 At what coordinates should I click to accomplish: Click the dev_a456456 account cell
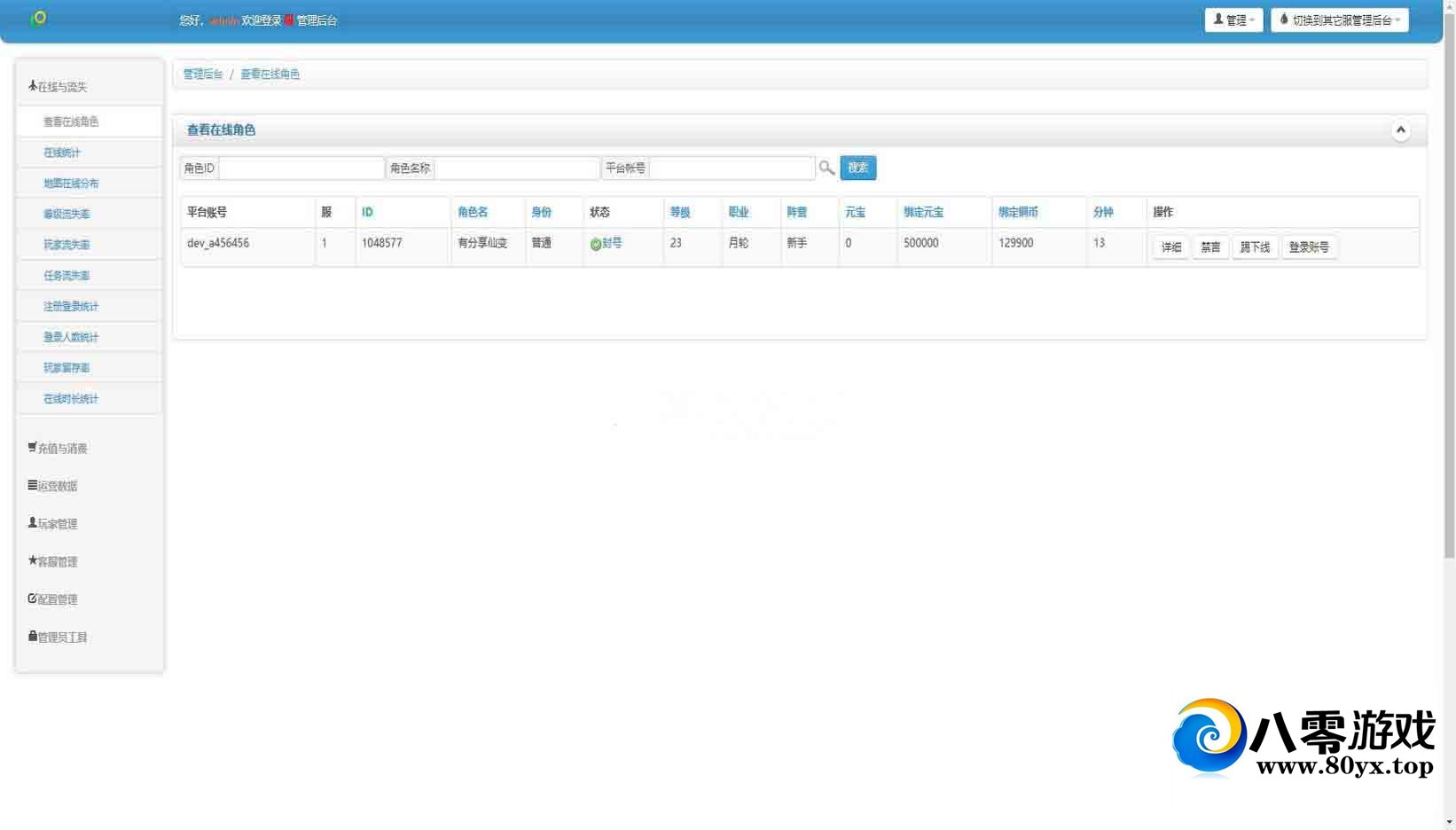coord(218,243)
